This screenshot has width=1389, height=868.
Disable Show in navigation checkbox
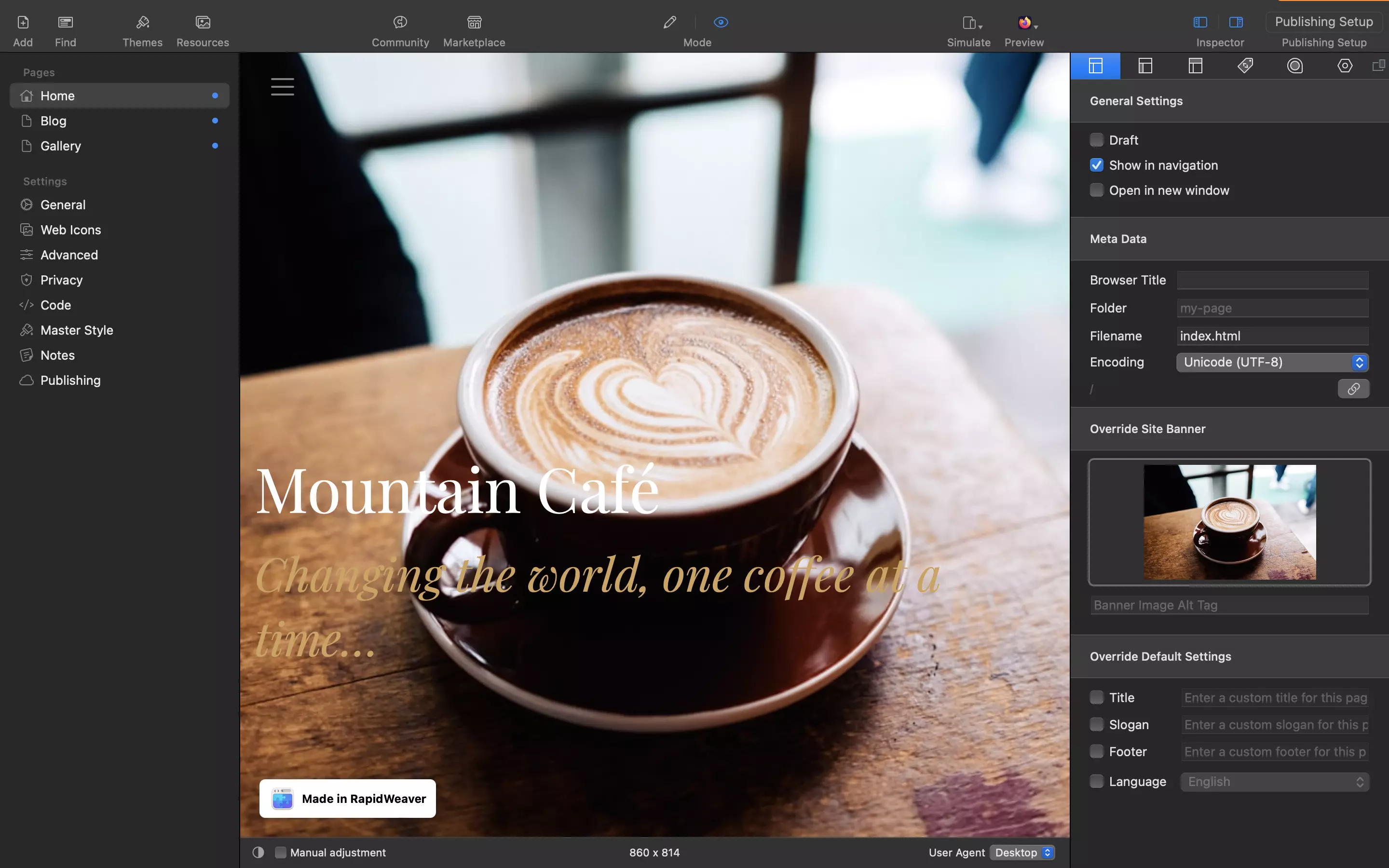click(1097, 165)
